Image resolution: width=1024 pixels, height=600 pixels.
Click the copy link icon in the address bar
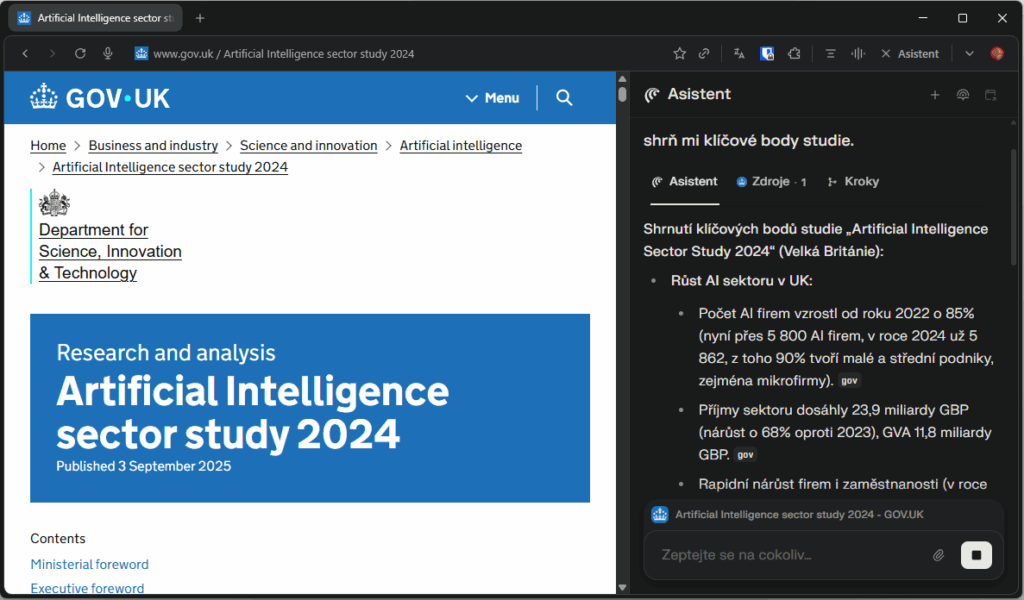coord(704,54)
